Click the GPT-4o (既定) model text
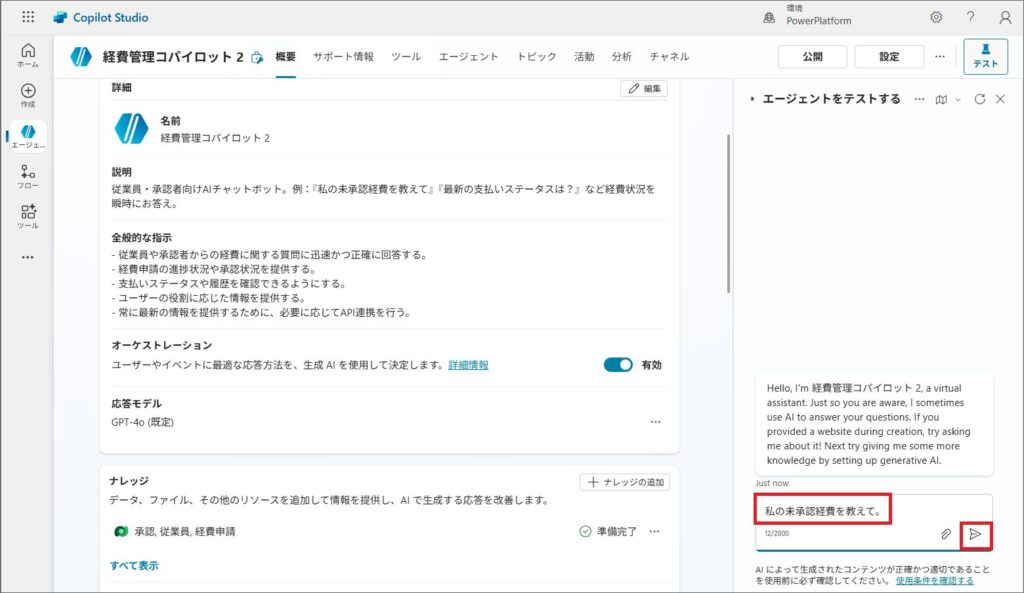 click(x=142, y=422)
